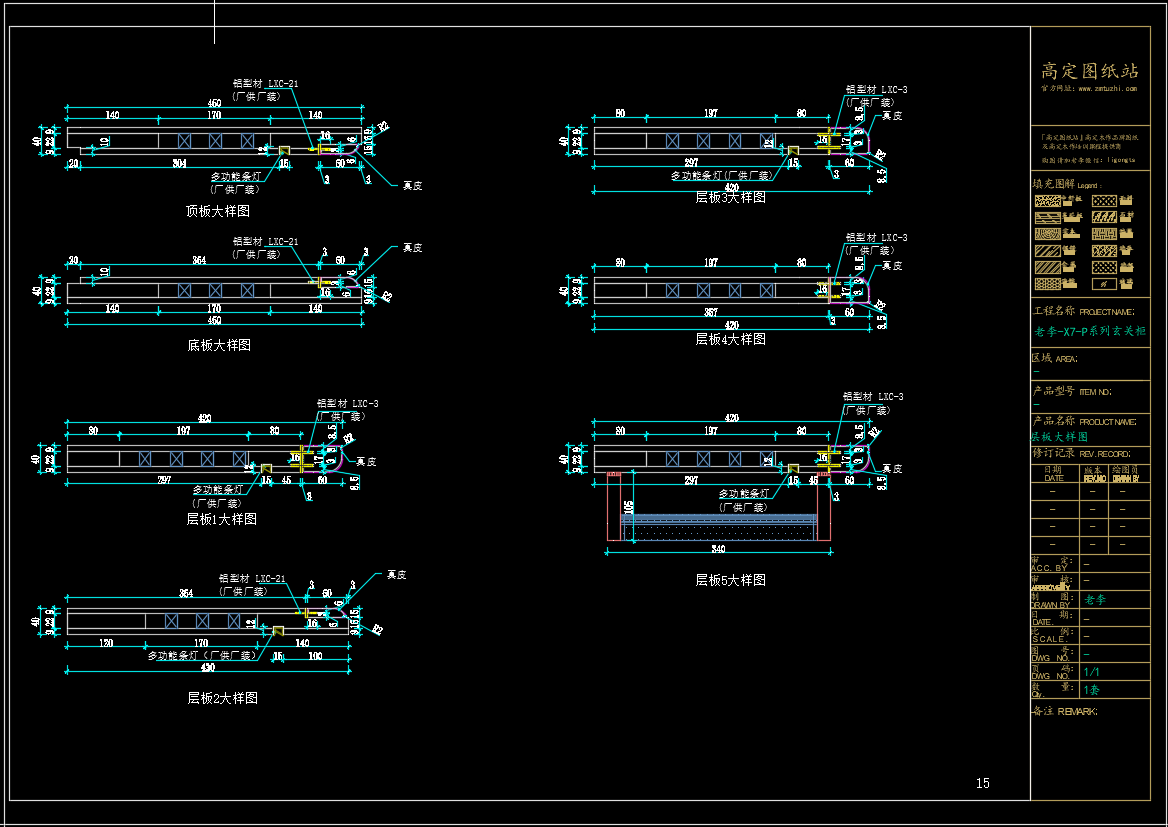This screenshot has width=1168, height=827.
Task: Click the '区域 AREA' label
Action: [1055, 358]
